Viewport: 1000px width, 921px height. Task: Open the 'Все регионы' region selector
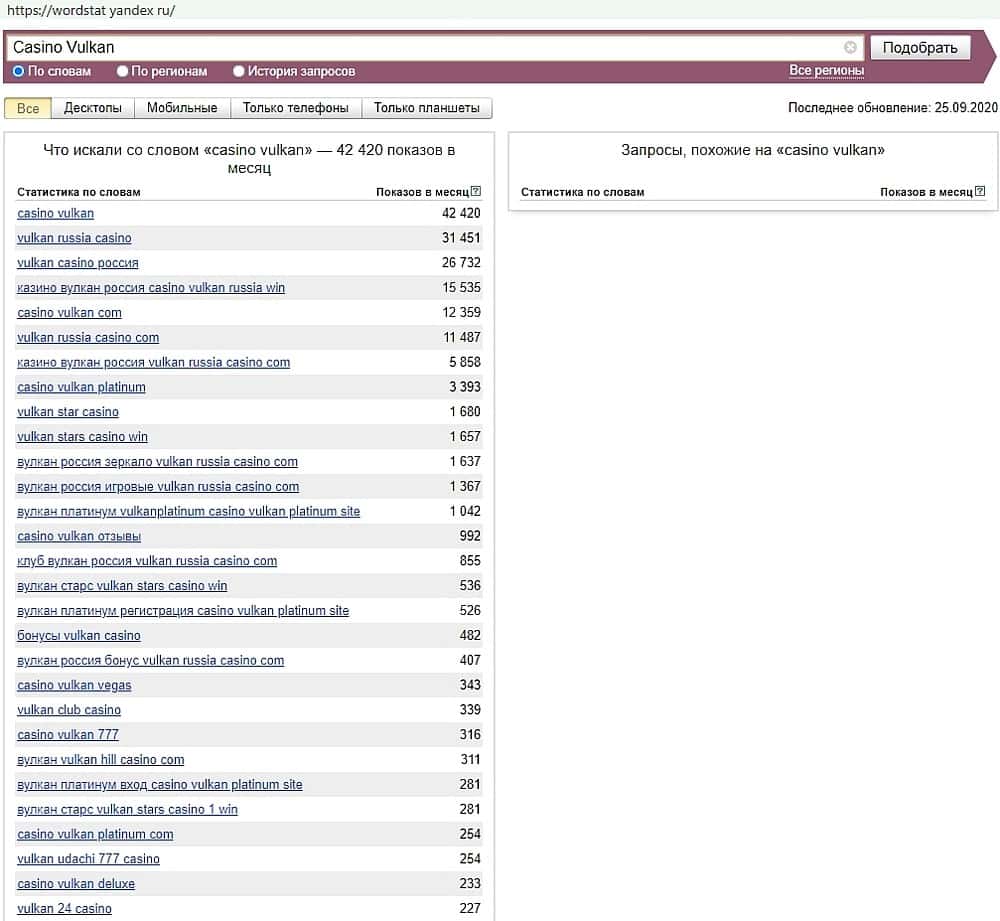[826, 70]
